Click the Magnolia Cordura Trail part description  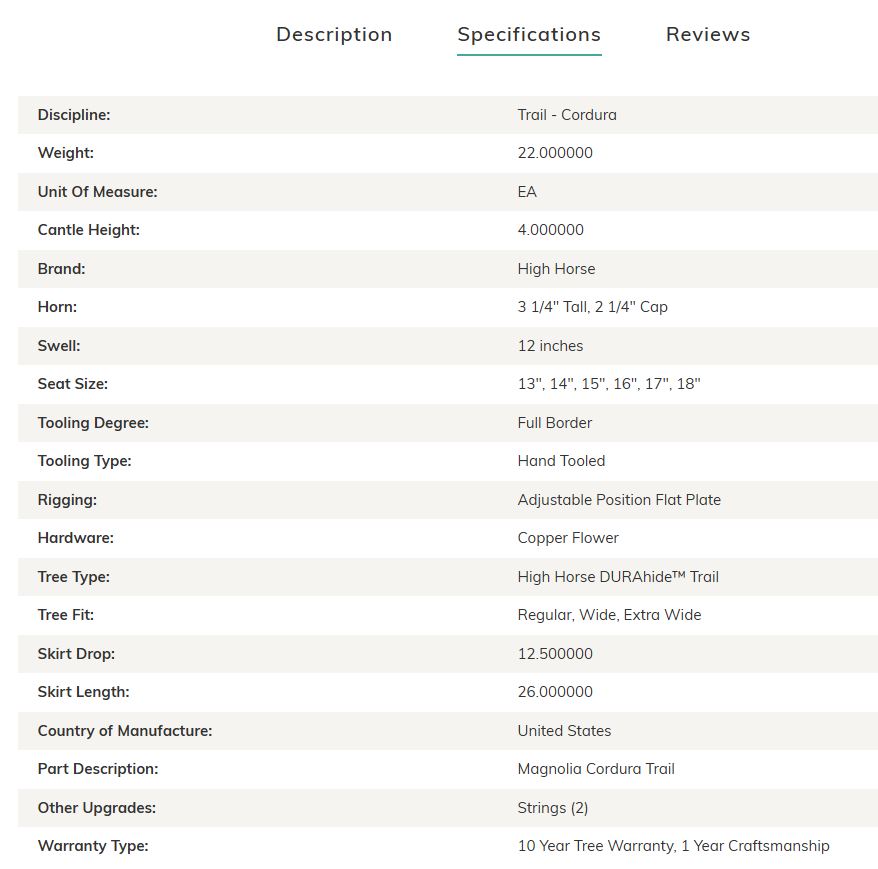596,769
